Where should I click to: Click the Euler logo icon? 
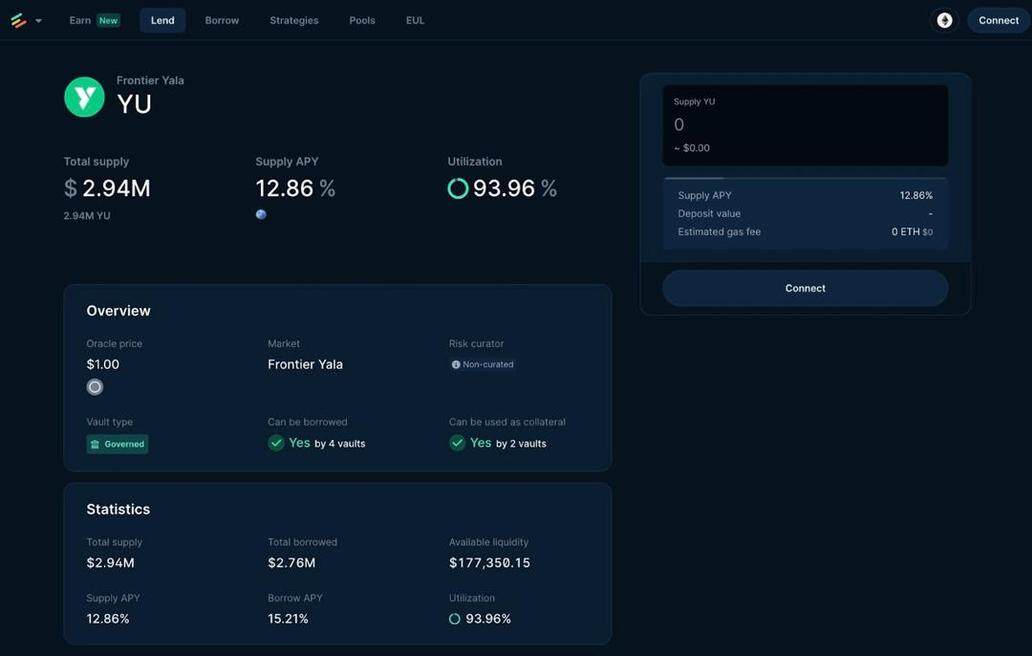click(18, 20)
